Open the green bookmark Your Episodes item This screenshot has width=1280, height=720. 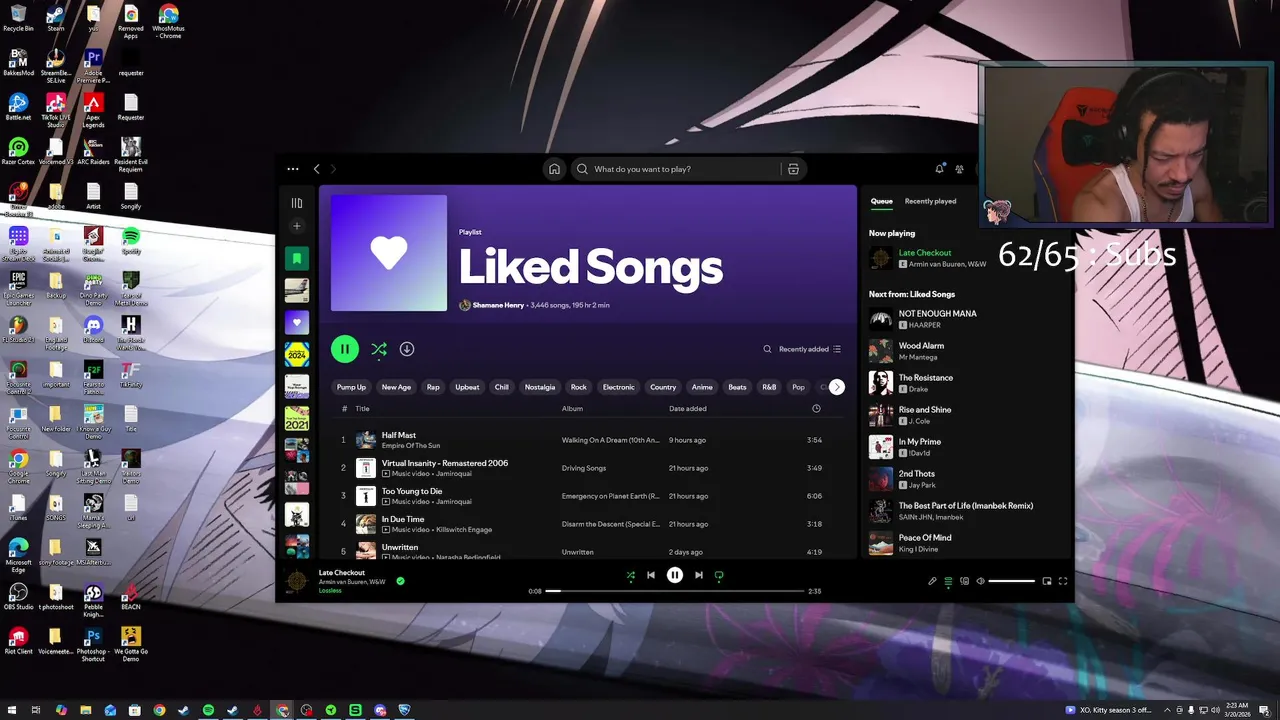click(x=296, y=258)
